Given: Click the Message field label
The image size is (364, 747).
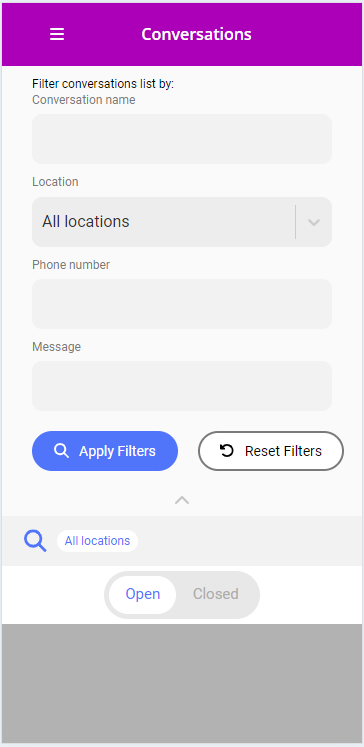Looking at the screenshot, I should (x=57, y=347).
